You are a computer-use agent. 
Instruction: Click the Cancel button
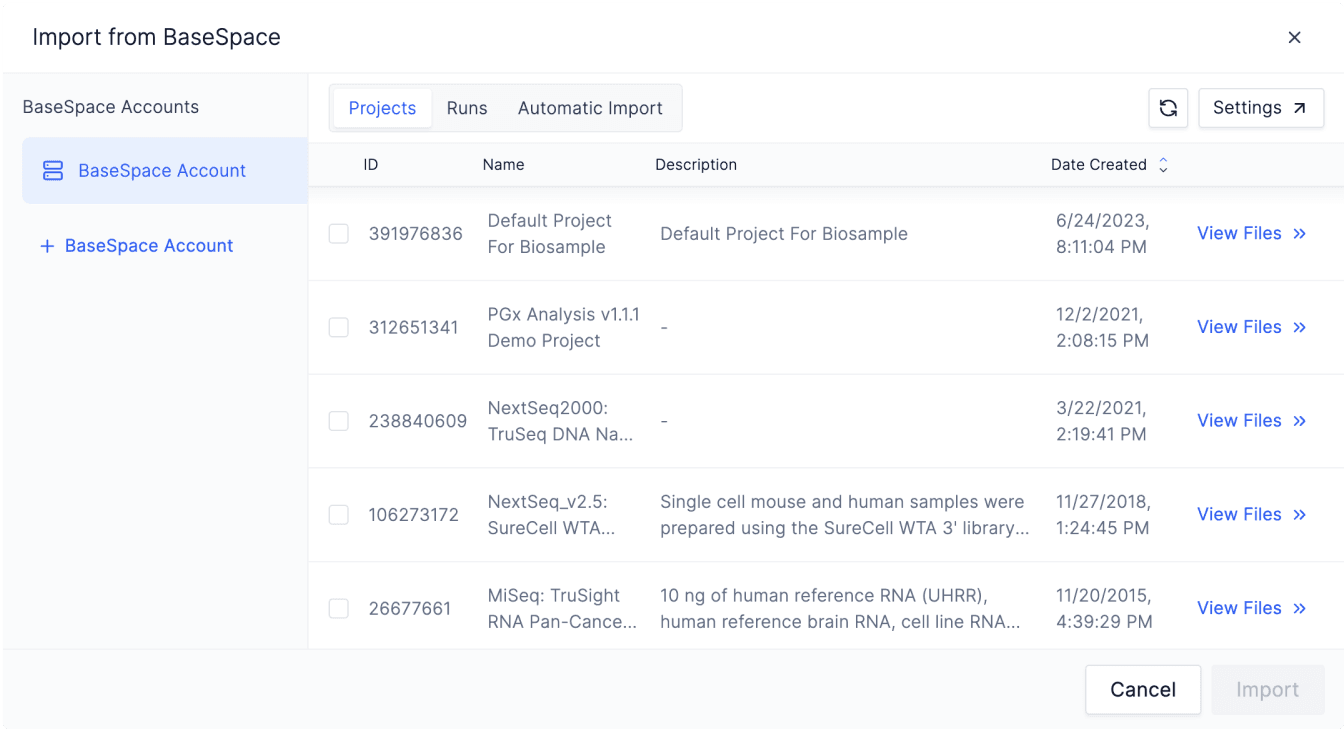[1143, 690]
